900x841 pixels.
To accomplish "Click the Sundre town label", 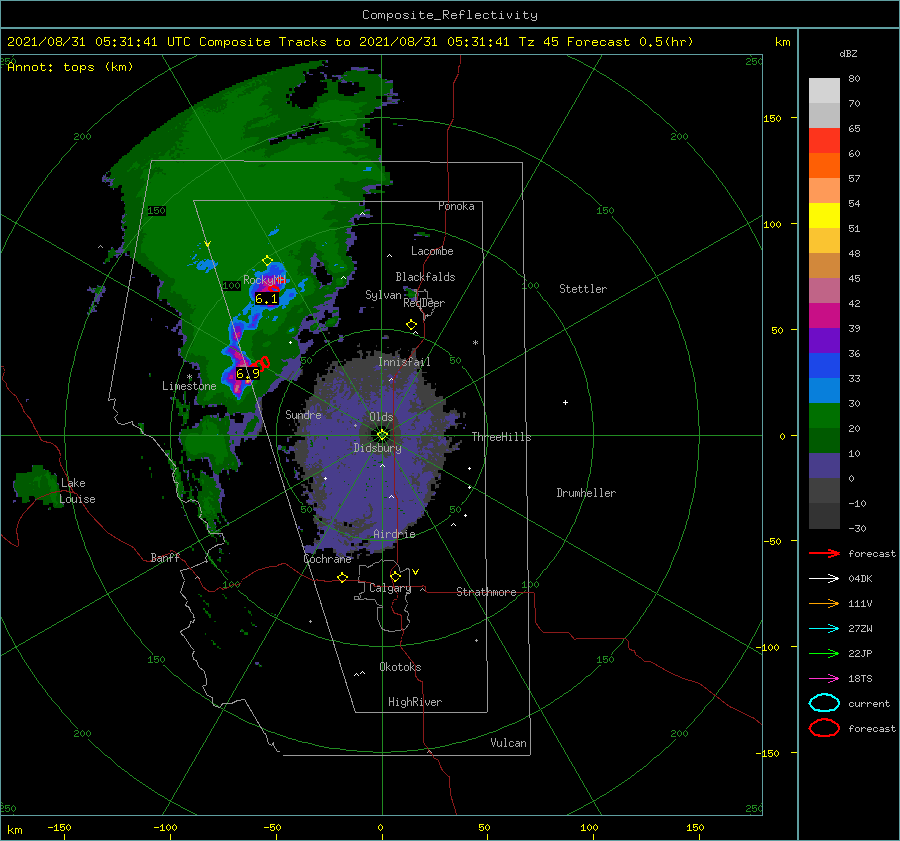I will click(x=303, y=414).
